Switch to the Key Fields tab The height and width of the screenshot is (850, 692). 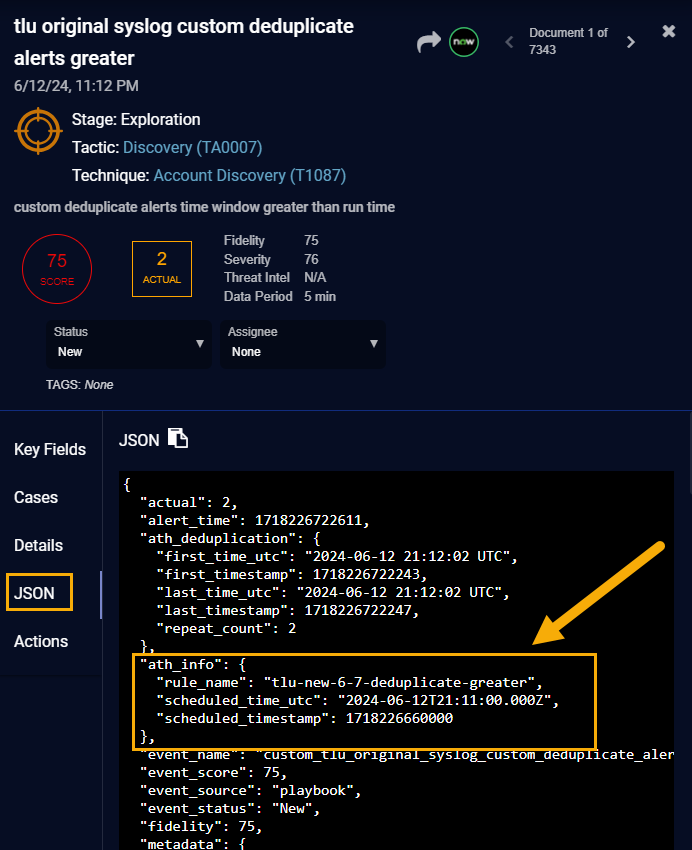pyautogui.click(x=50, y=449)
